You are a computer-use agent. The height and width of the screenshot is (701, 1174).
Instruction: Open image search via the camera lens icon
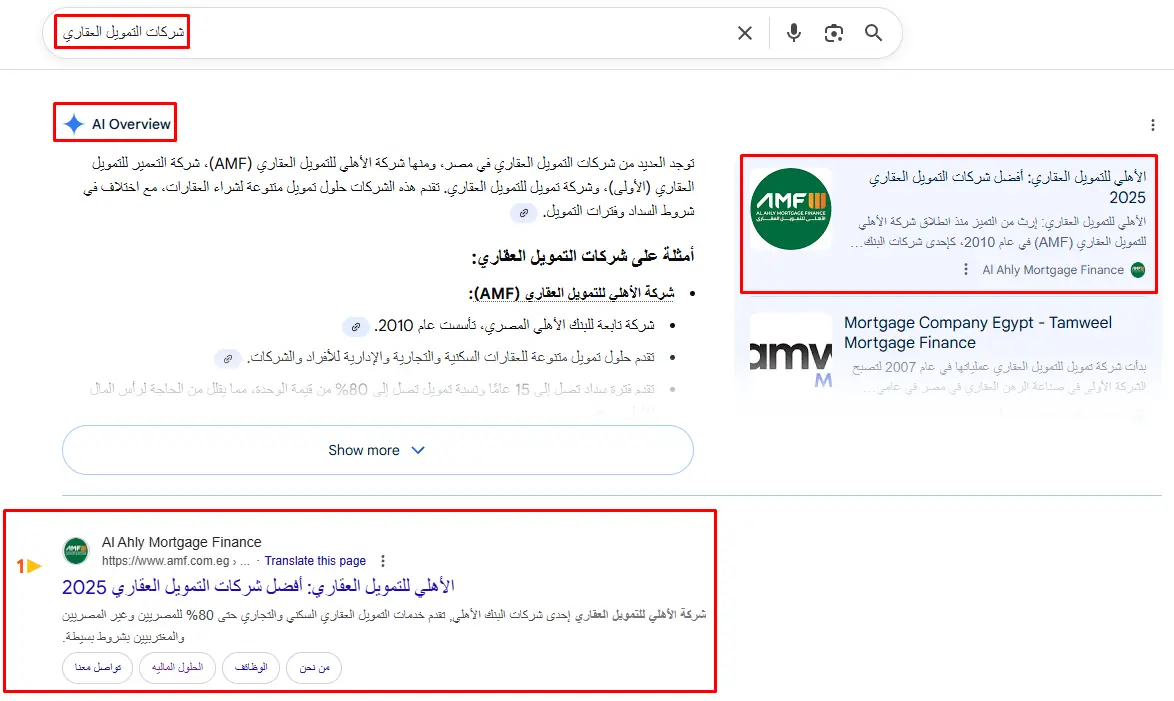pyautogui.click(x=833, y=33)
